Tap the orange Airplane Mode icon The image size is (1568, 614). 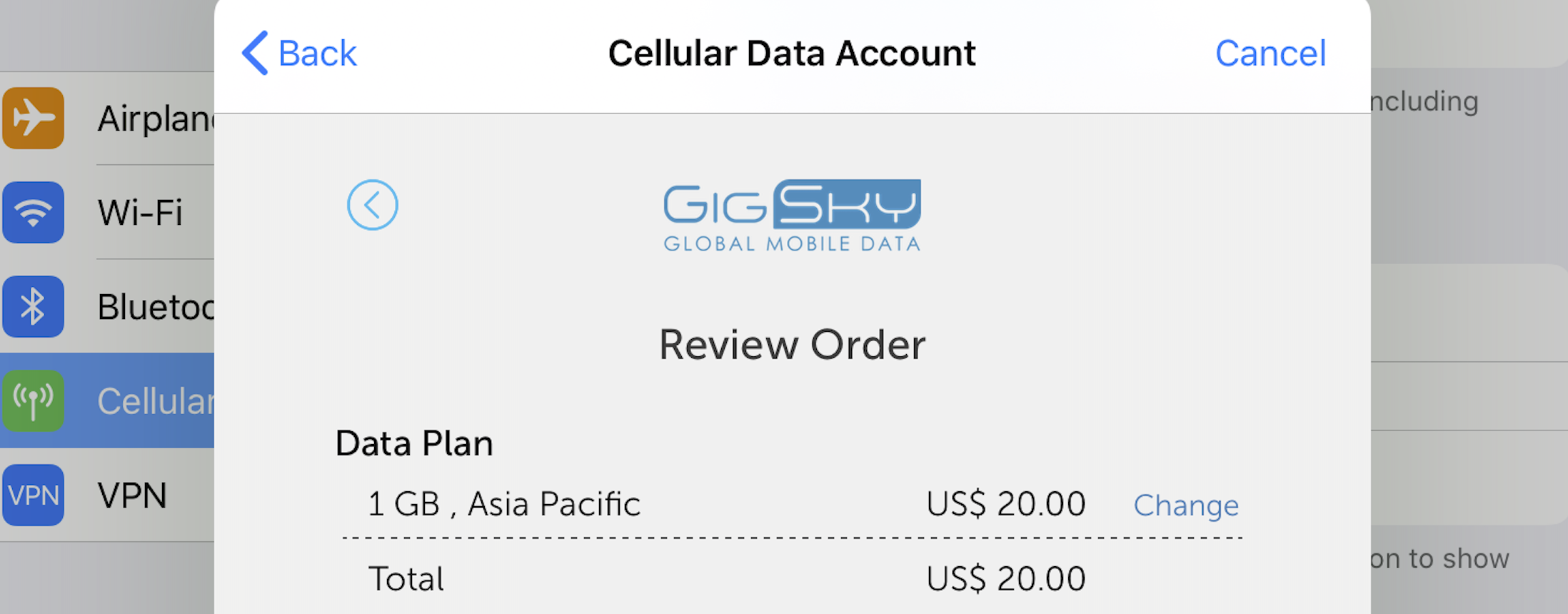click(34, 118)
